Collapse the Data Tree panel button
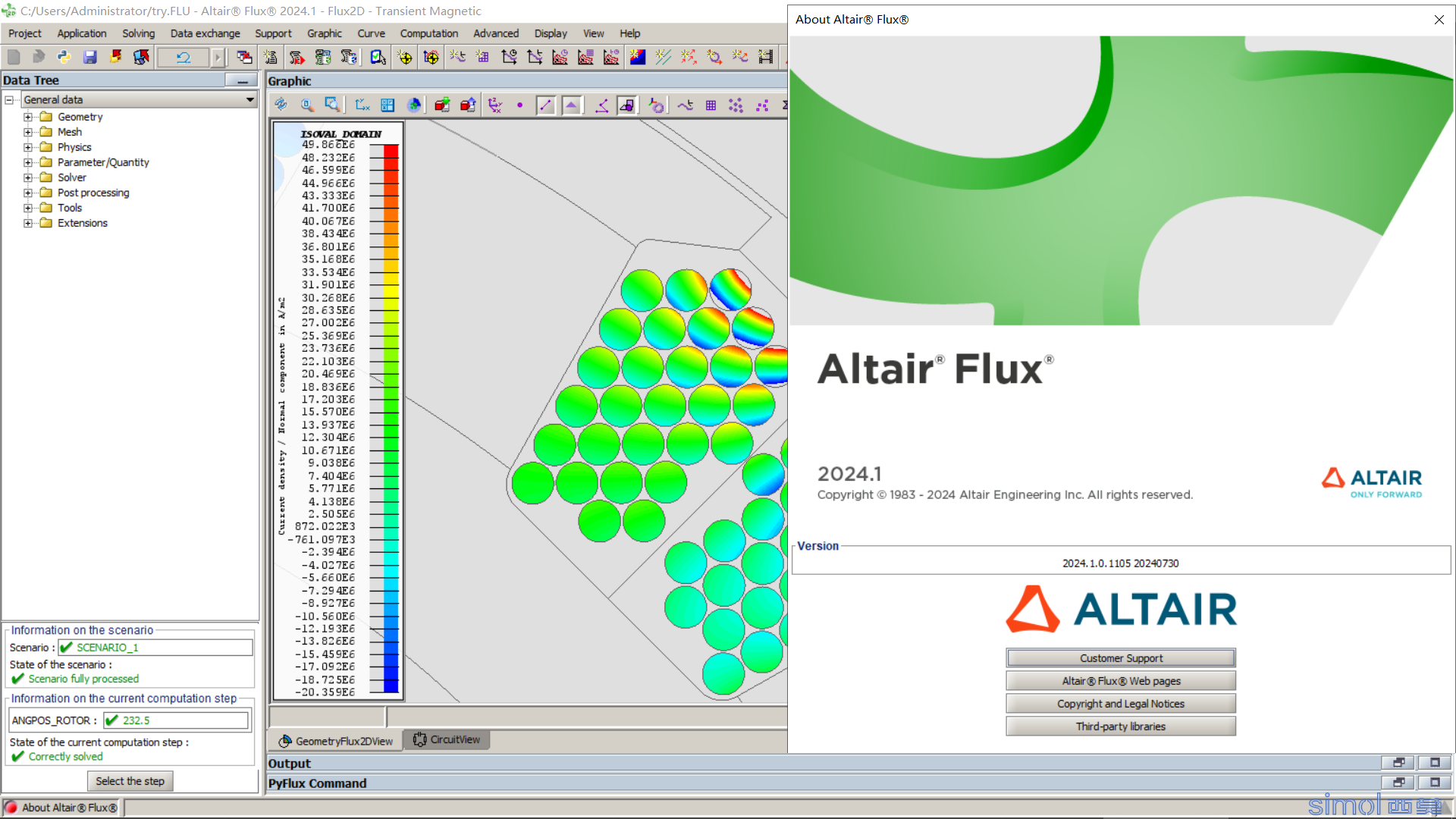Viewport: 1456px width, 819px height. 242,80
